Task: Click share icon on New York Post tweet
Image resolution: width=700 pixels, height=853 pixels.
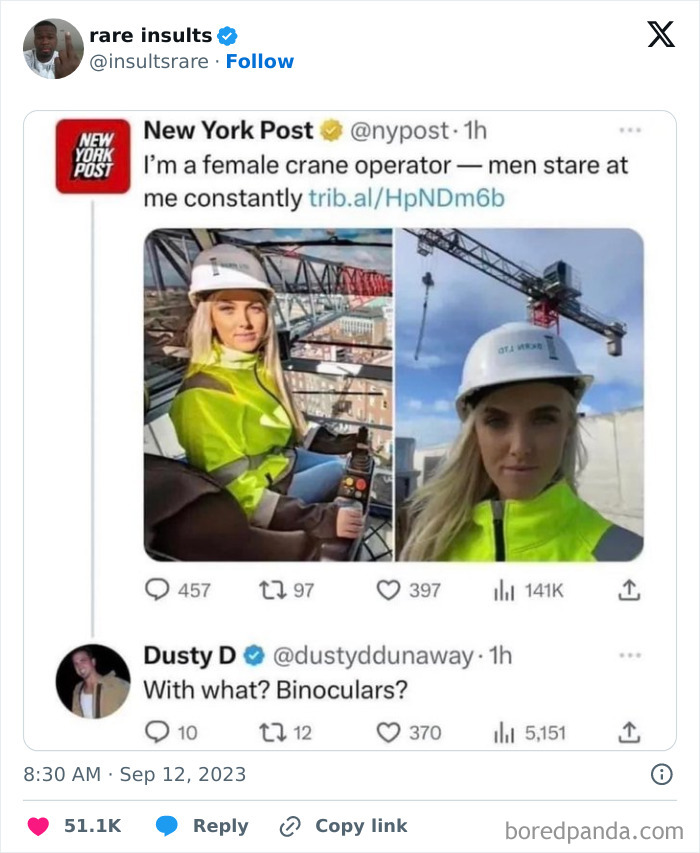Action: [629, 590]
